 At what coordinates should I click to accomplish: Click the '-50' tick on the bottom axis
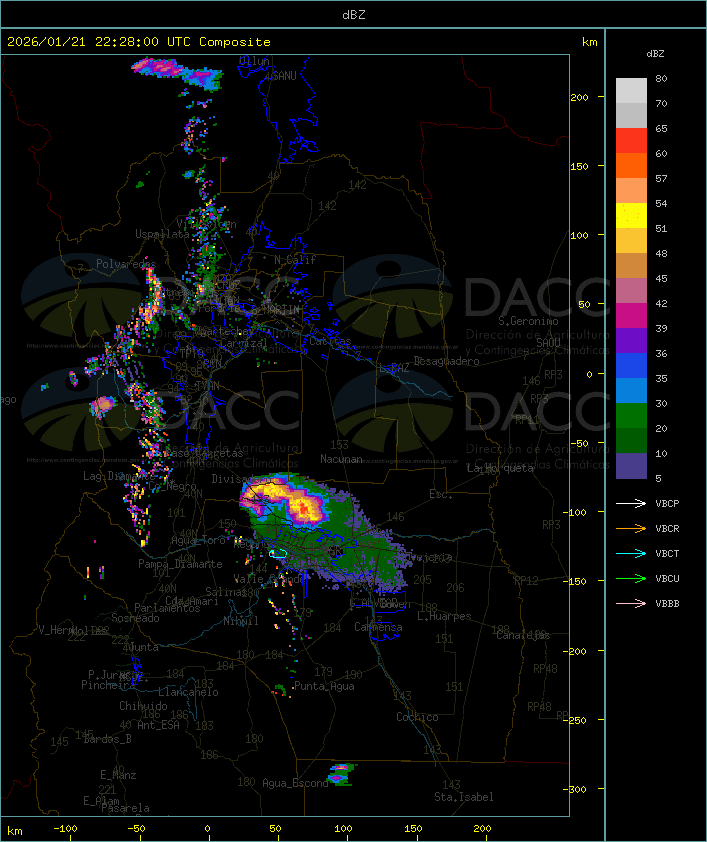coord(136,829)
